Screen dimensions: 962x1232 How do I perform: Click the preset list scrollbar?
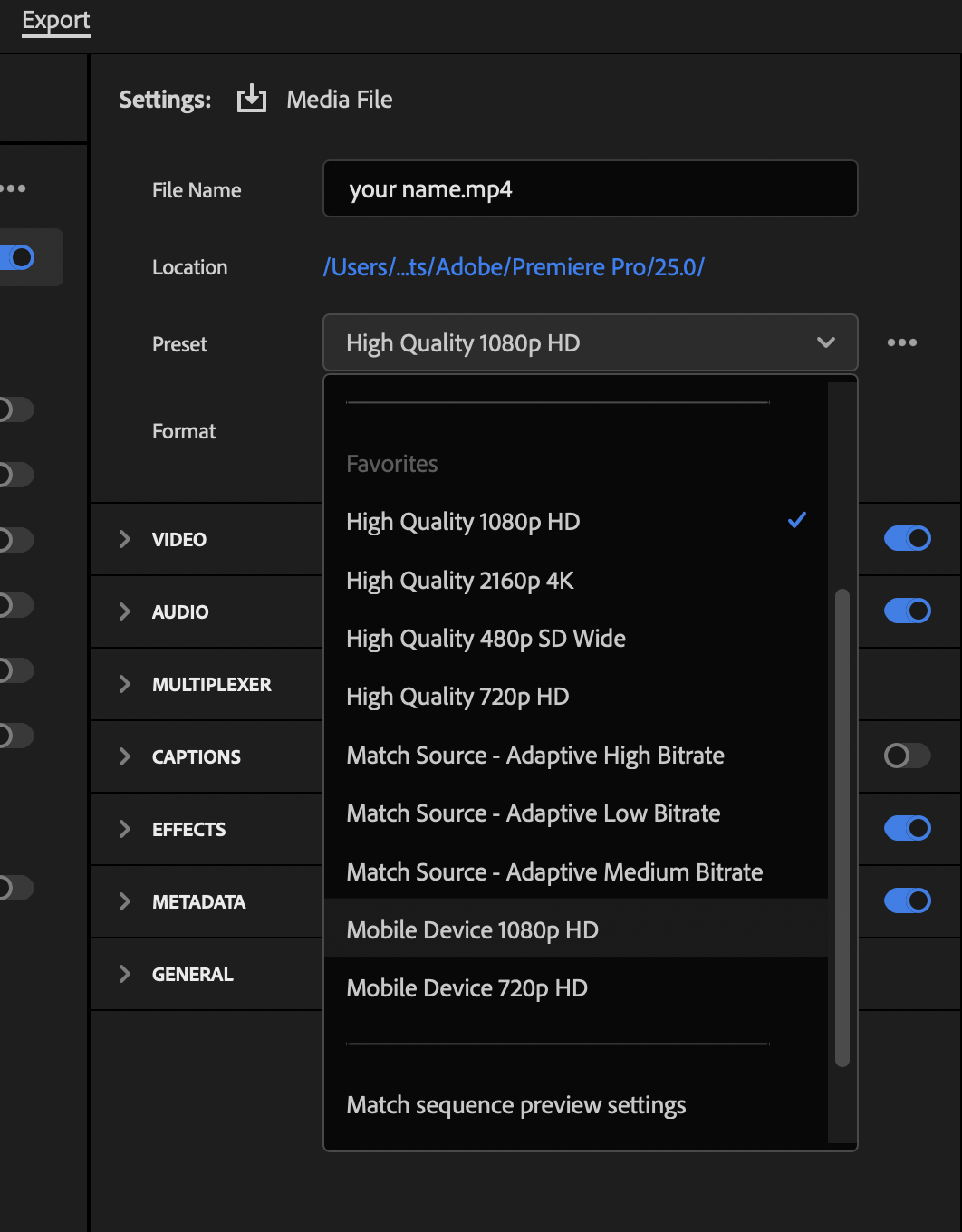pos(842,826)
